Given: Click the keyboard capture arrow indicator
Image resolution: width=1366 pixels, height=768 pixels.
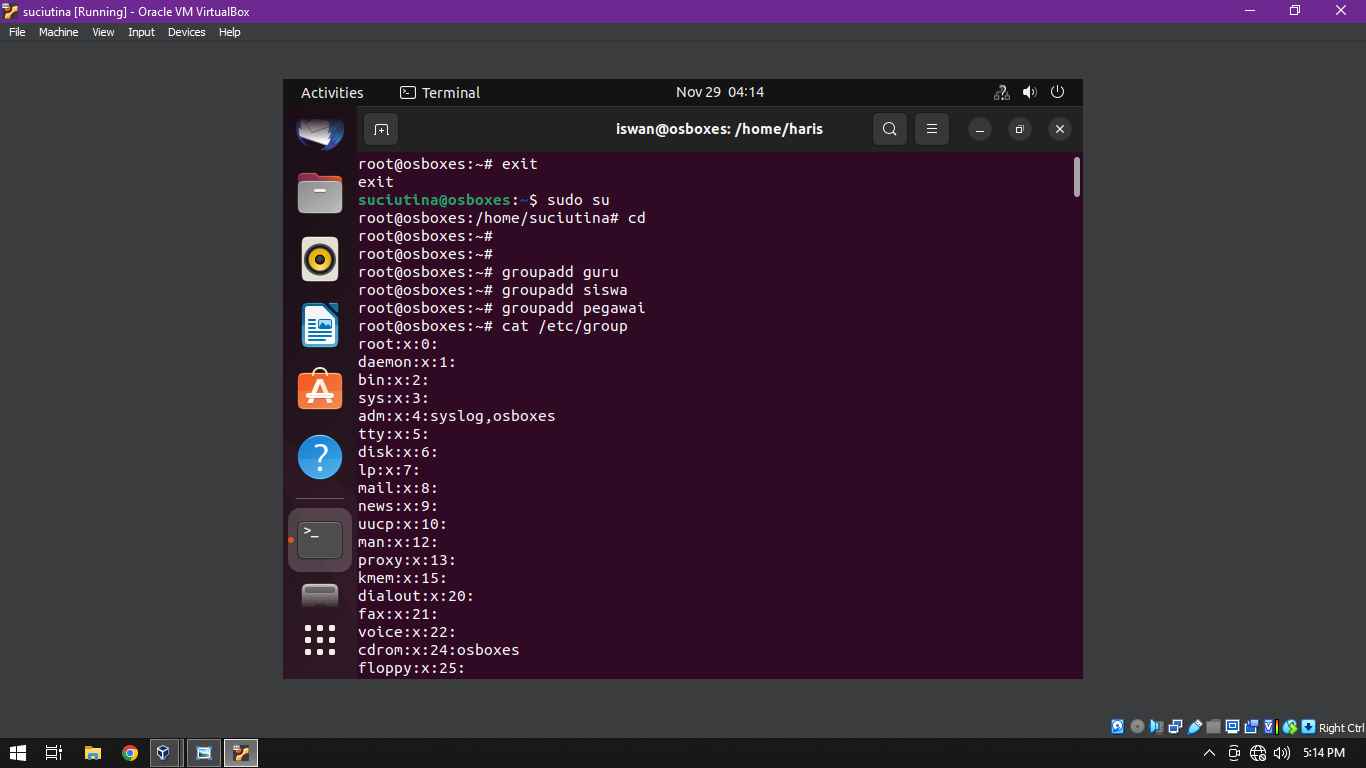Looking at the screenshot, I should pyautogui.click(x=1308, y=727).
